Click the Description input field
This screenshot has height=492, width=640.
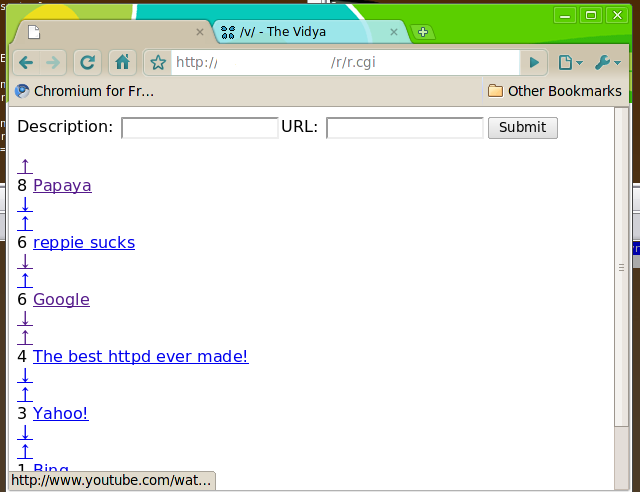pos(200,128)
